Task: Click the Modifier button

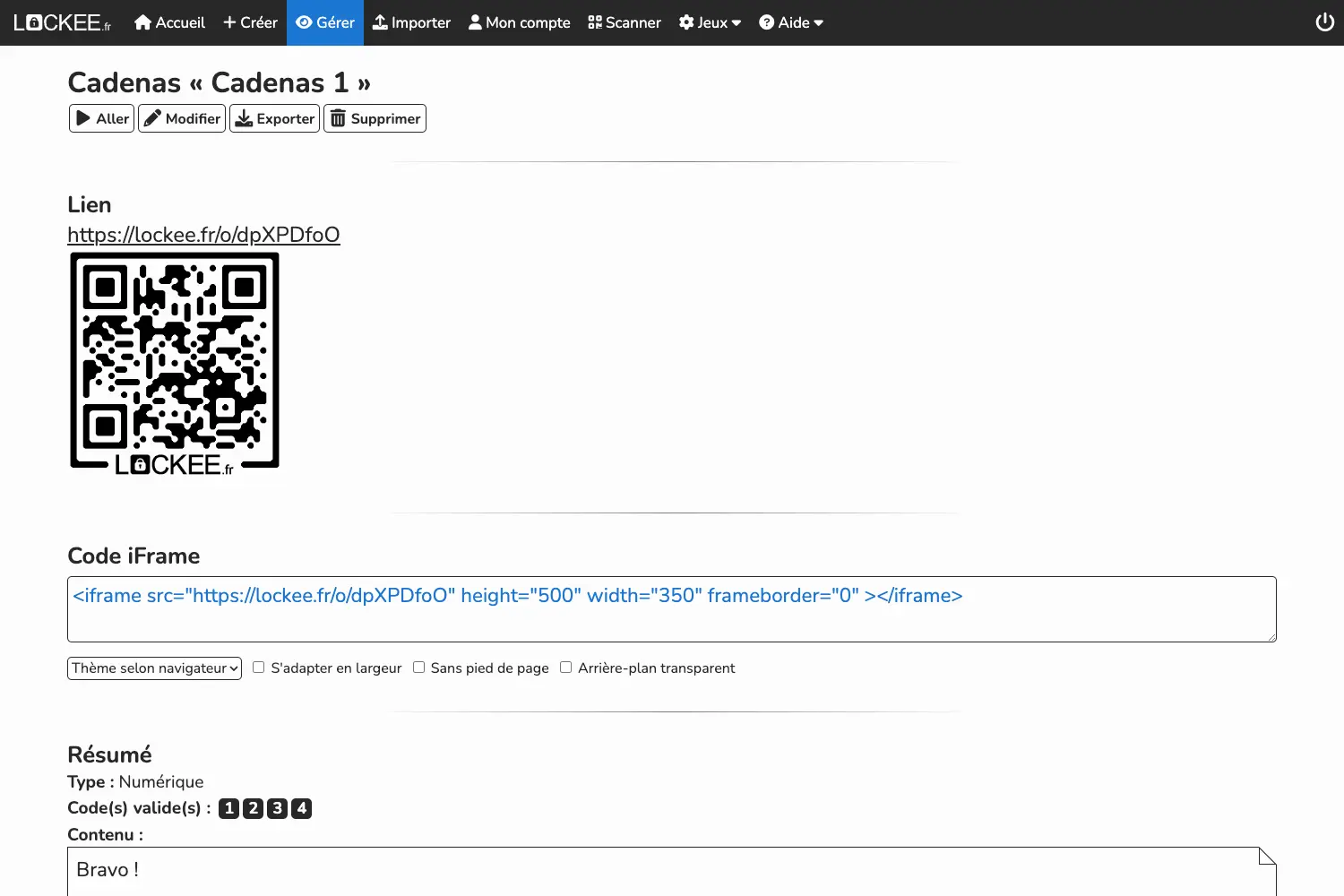Action: pos(182,118)
